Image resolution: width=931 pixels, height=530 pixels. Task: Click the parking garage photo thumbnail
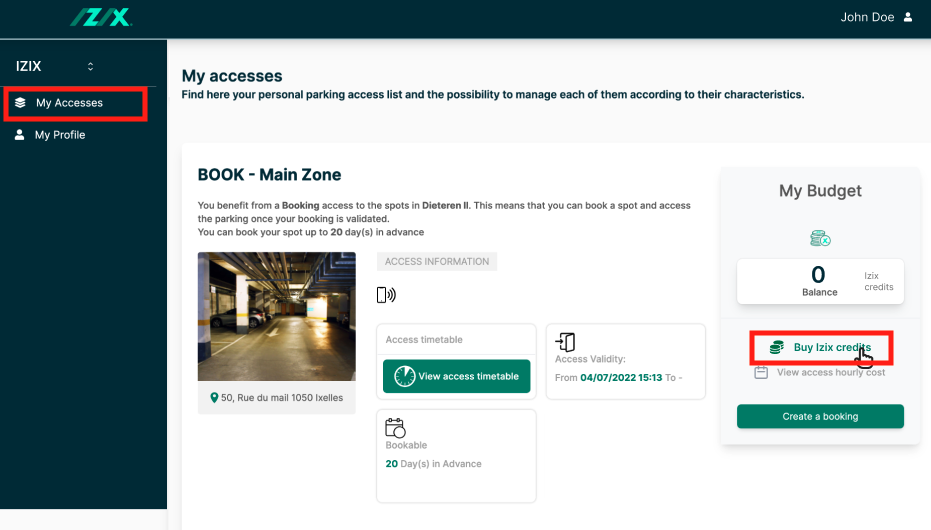(x=276, y=316)
